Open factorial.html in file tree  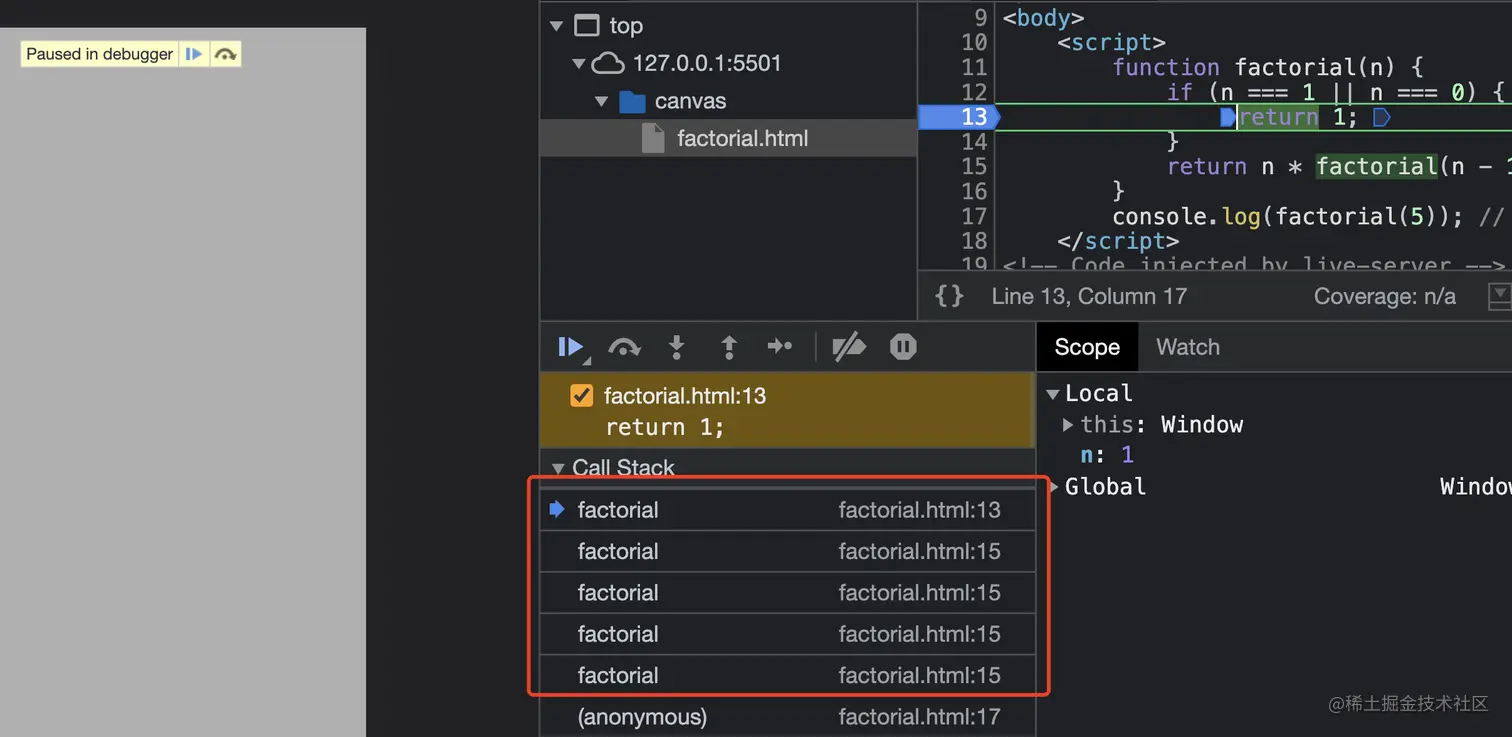(742, 139)
